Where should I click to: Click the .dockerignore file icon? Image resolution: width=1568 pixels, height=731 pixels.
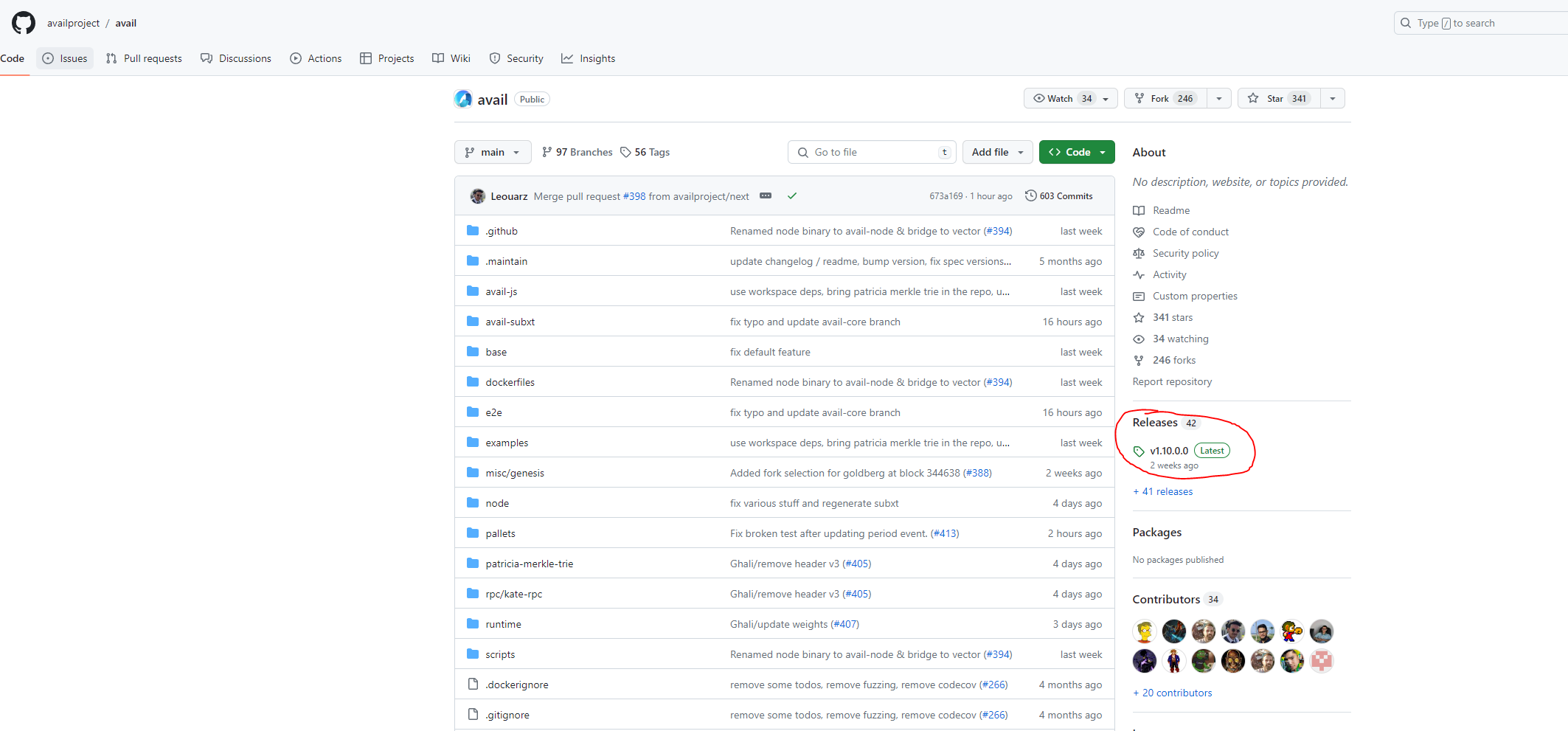[x=473, y=685]
